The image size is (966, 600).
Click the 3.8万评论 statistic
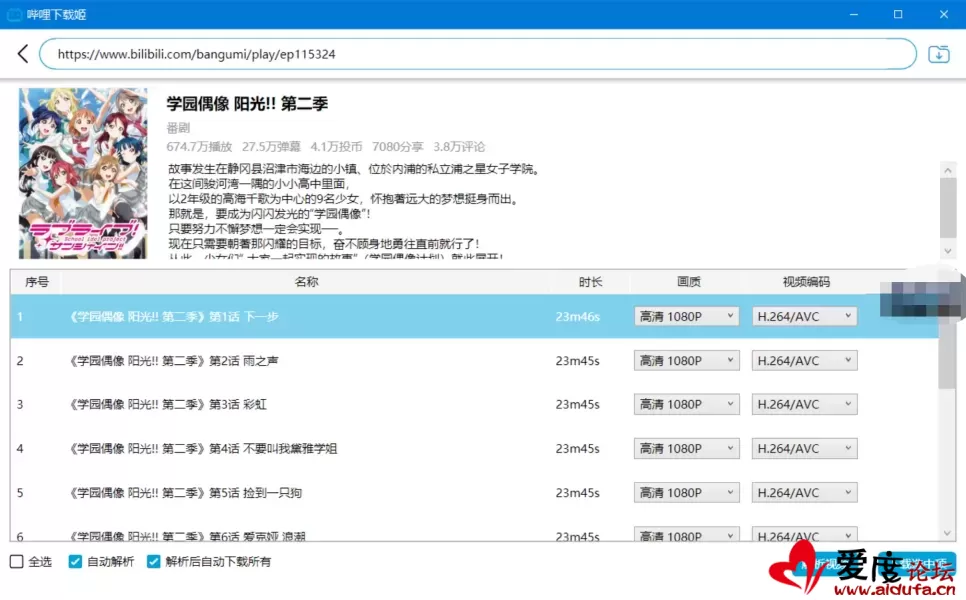(x=459, y=147)
